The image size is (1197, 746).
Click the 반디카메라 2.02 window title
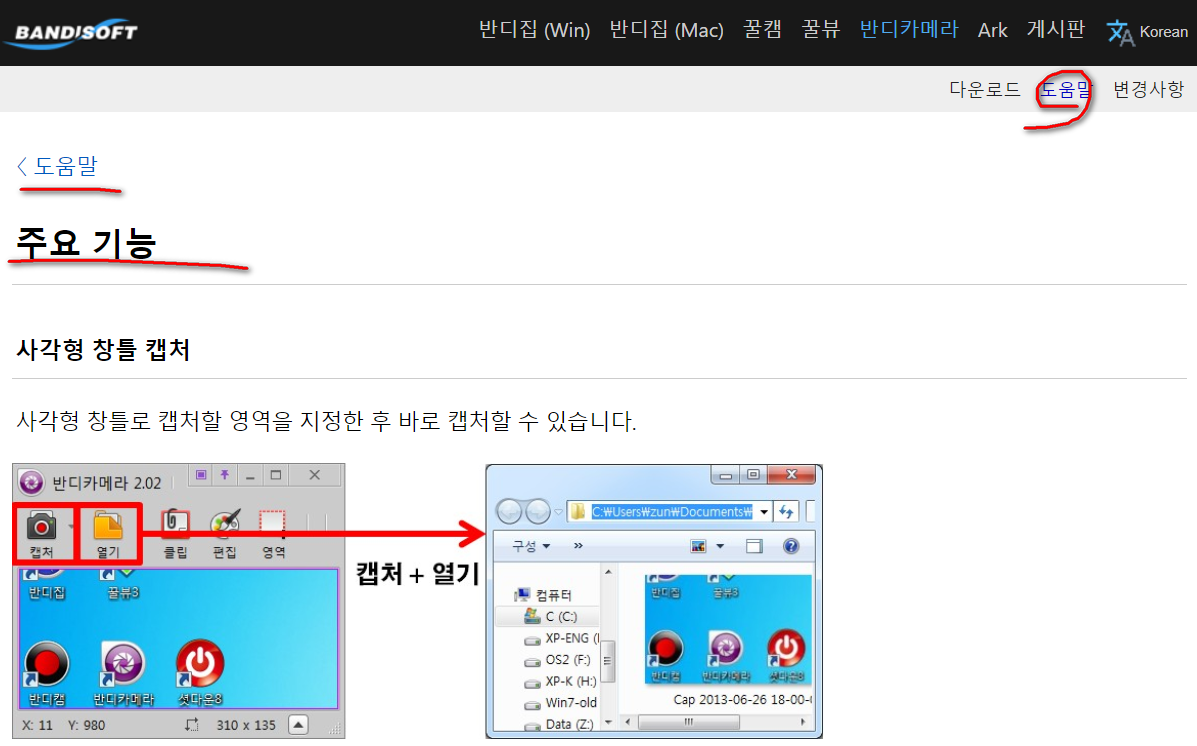click(107, 483)
